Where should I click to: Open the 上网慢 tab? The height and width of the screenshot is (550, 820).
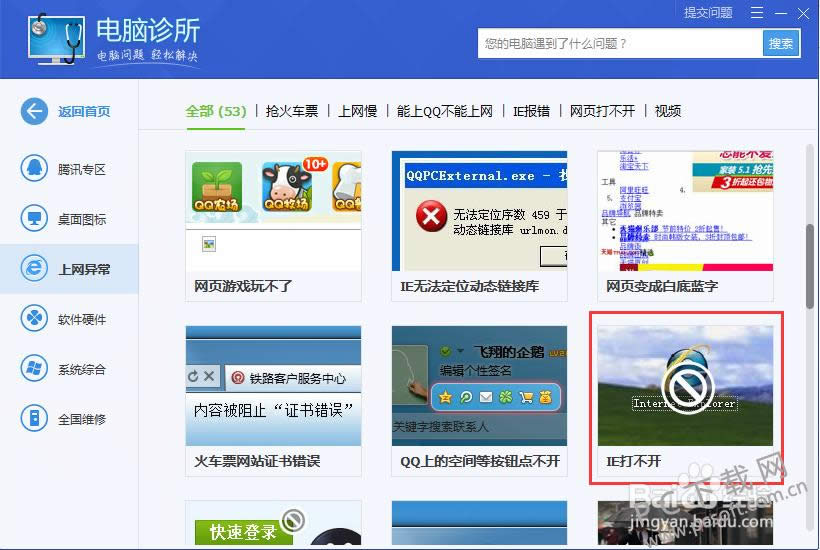[357, 111]
